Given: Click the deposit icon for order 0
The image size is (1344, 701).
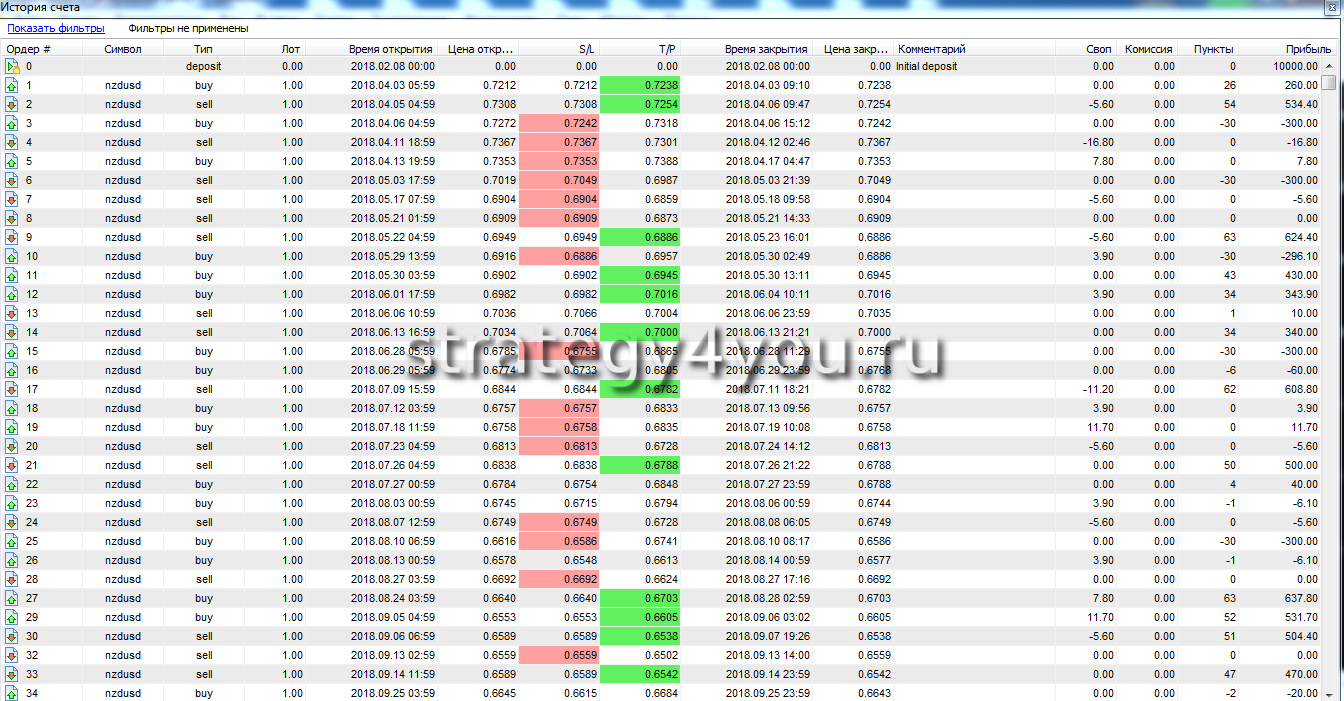Looking at the screenshot, I should coord(12,67).
